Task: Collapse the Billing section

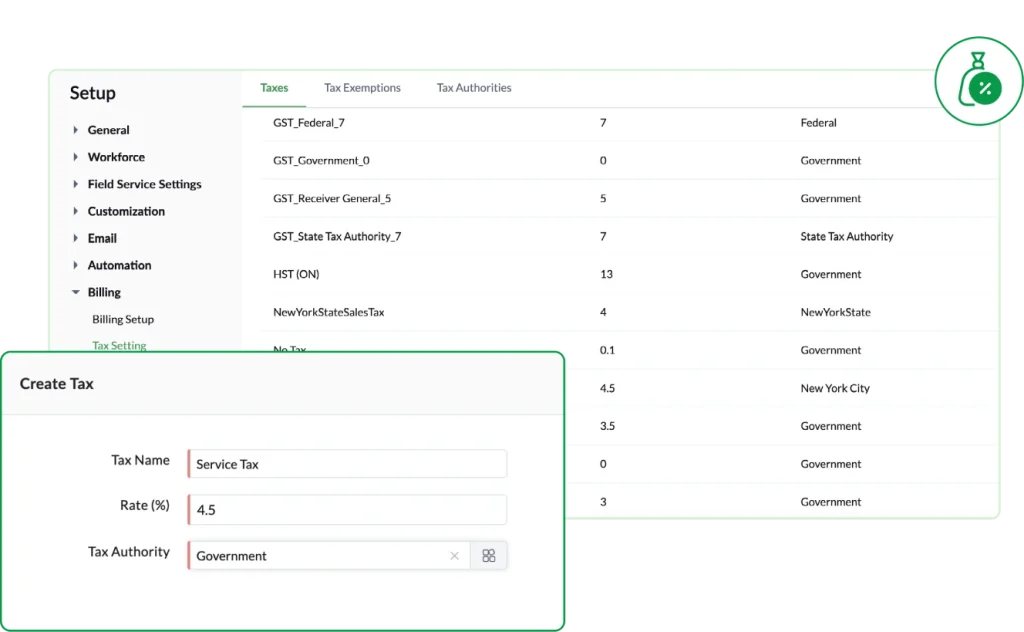Action: pyautogui.click(x=76, y=293)
